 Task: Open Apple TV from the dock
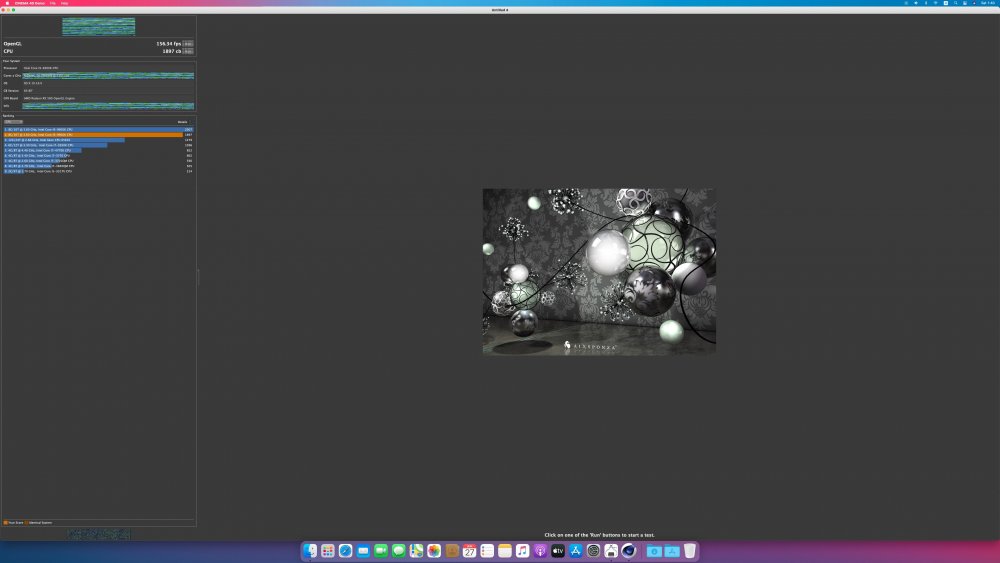[558, 551]
